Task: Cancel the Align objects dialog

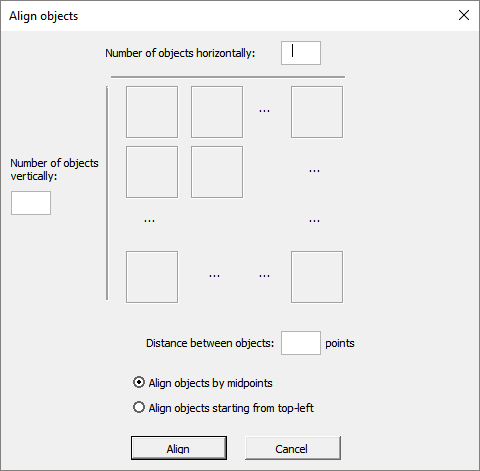Action: [x=293, y=448]
